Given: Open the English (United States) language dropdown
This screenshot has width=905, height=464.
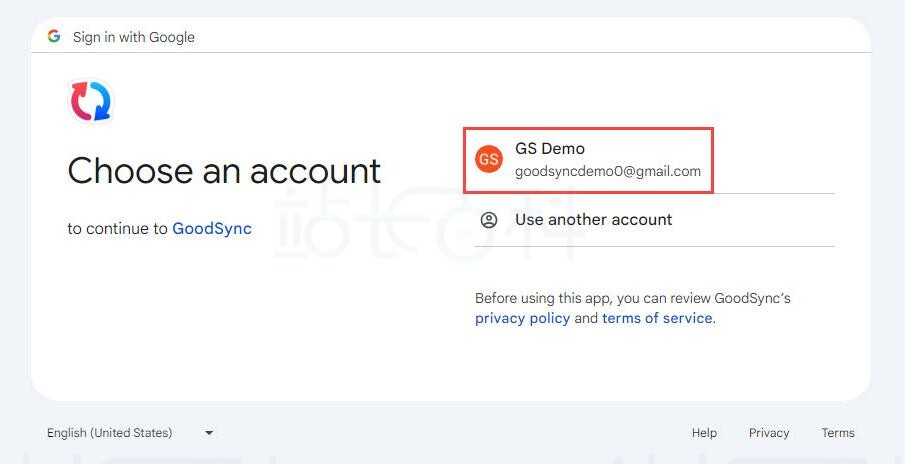Looking at the screenshot, I should tap(130, 433).
